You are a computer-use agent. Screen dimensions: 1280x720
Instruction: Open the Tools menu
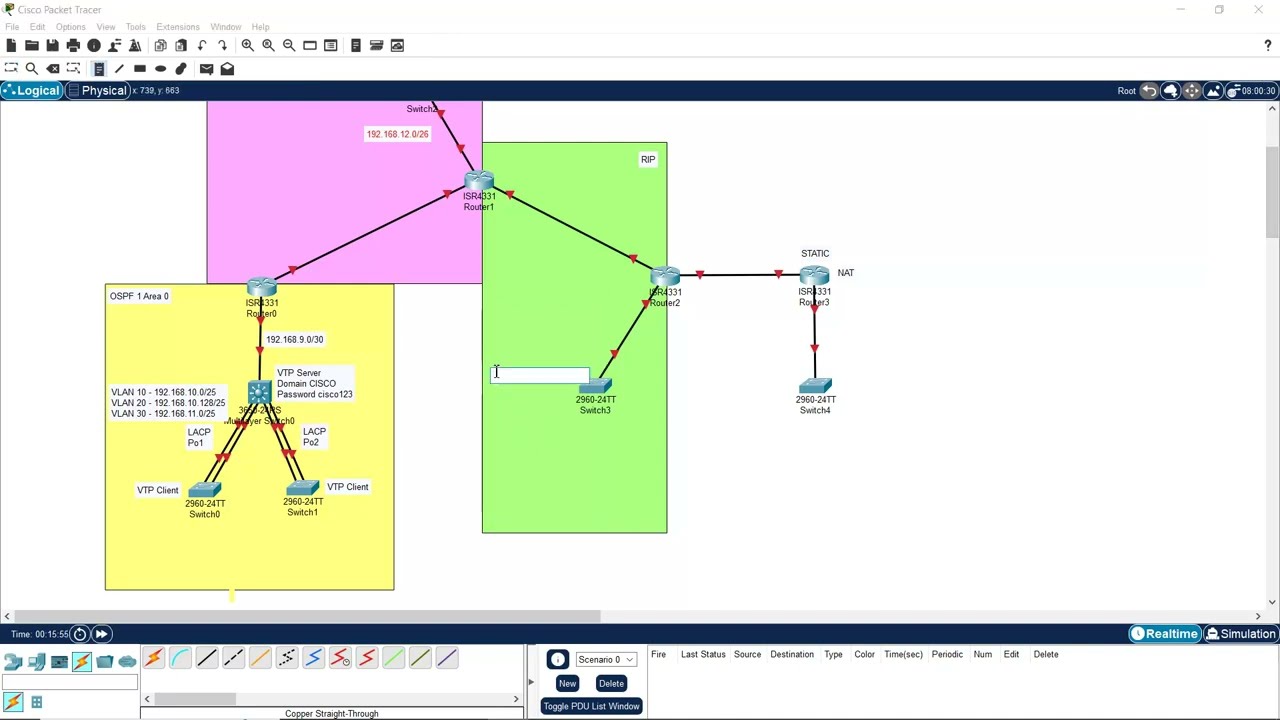click(135, 27)
